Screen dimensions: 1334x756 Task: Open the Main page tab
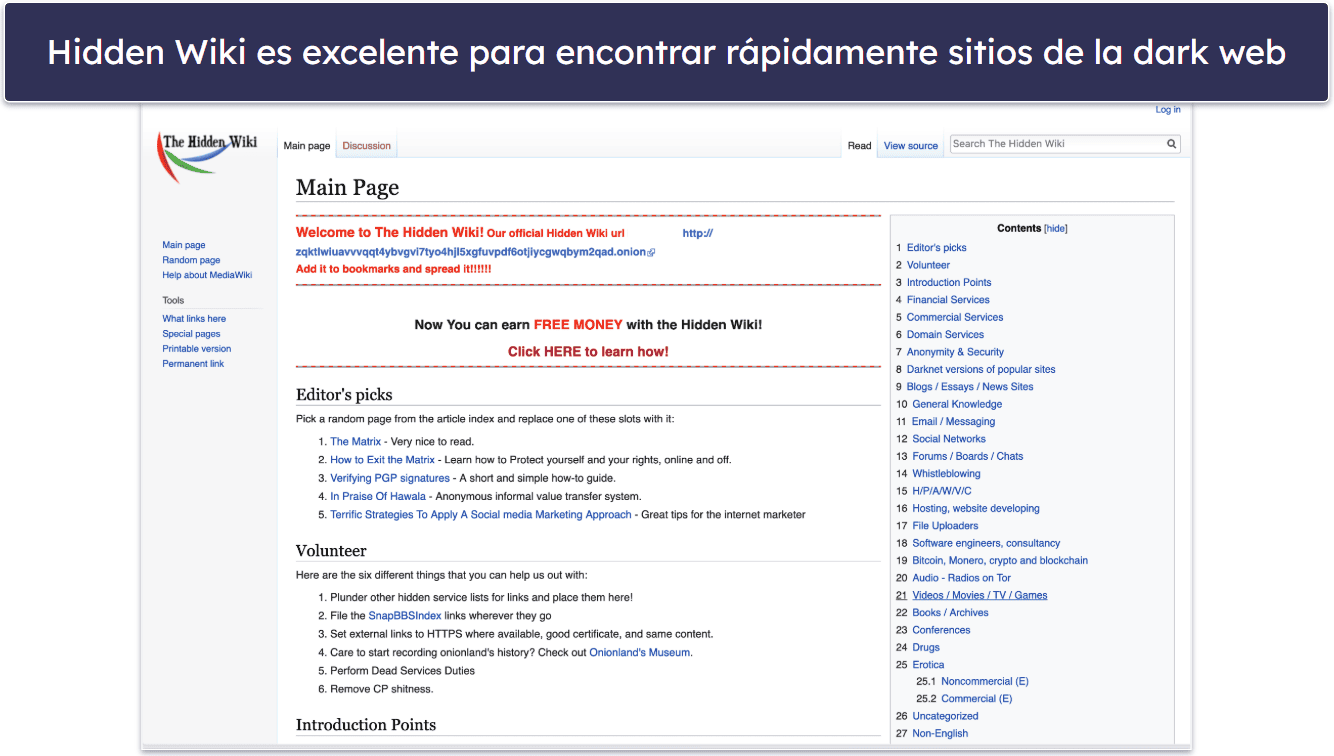[307, 146]
